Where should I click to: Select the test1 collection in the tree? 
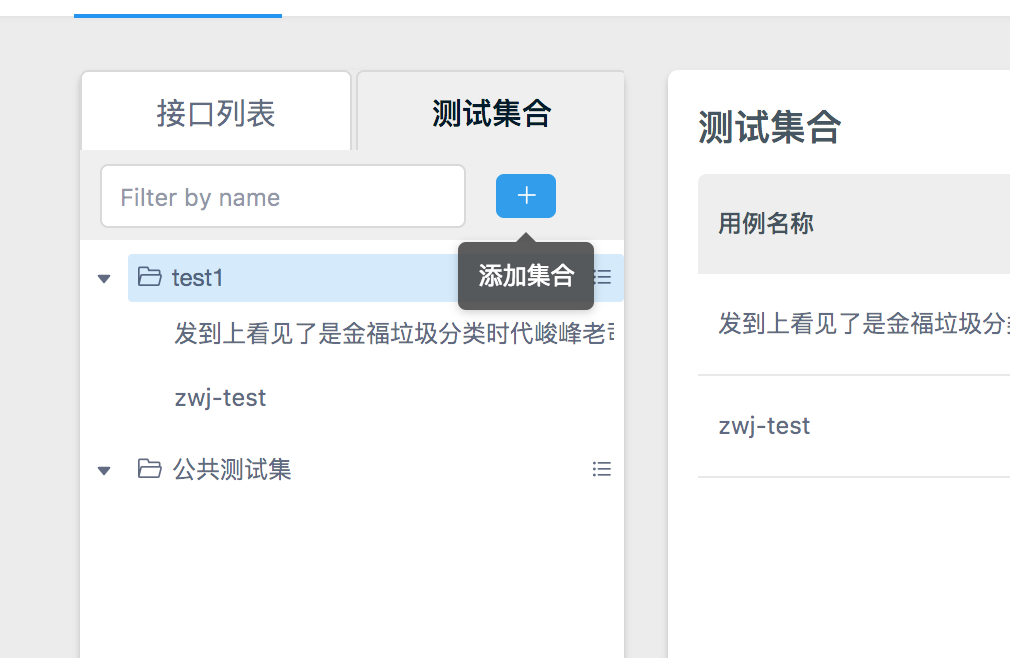[x=197, y=277]
